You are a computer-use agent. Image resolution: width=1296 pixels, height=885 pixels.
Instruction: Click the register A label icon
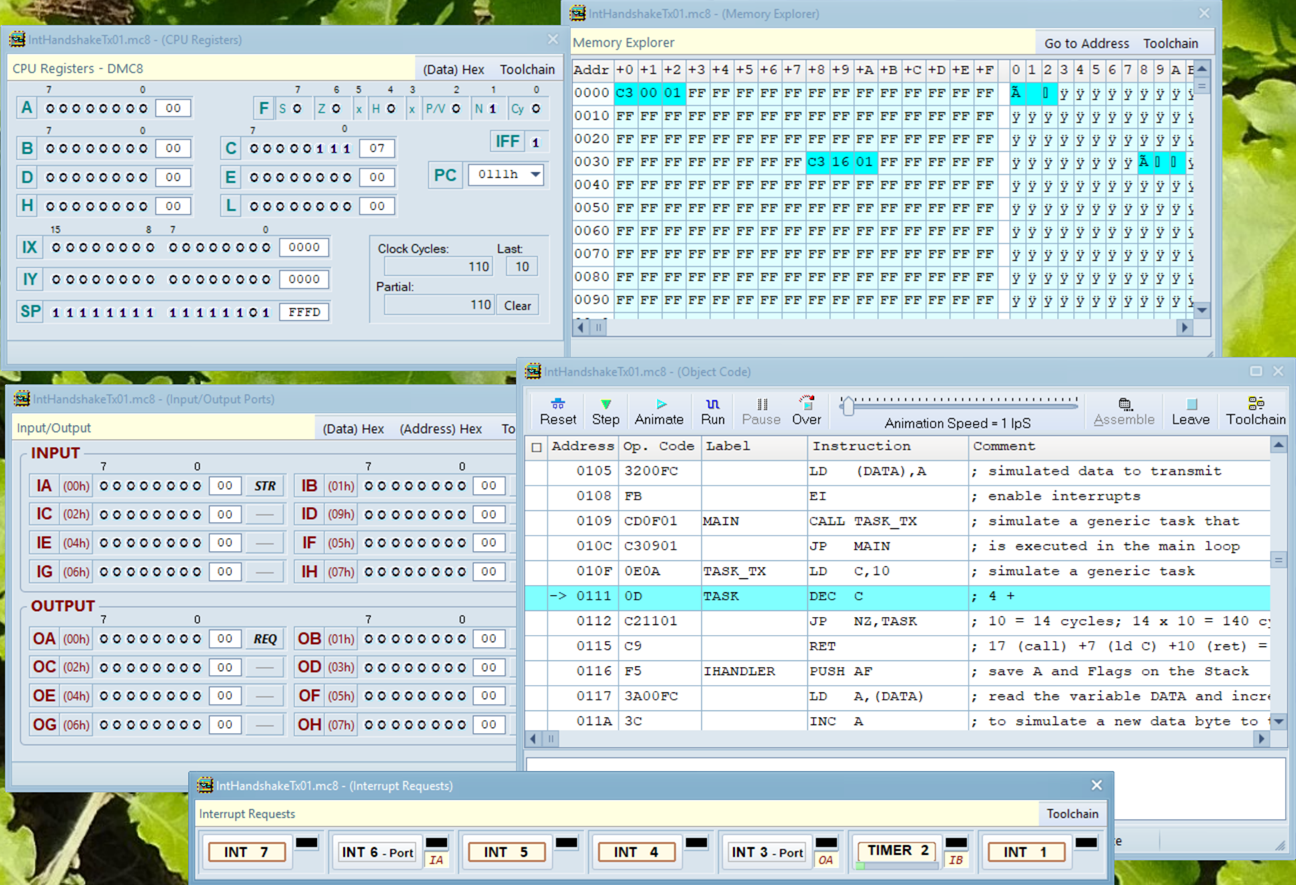tap(27, 108)
